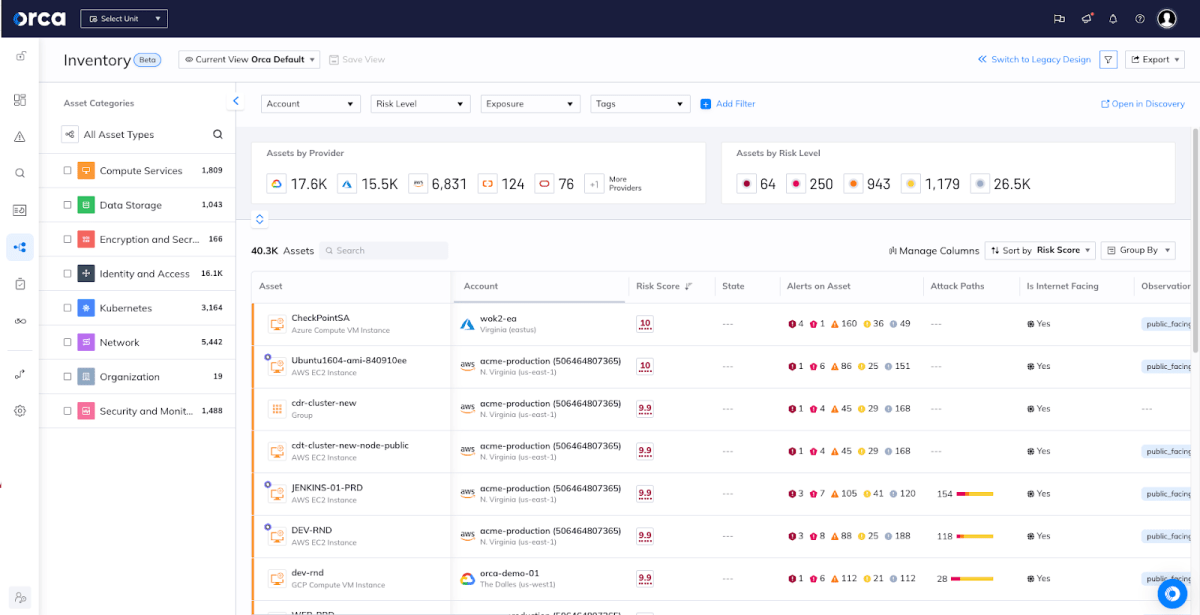Open the Risk Level filter dropdown
Image resolution: width=1200 pixels, height=615 pixels.
(420, 104)
